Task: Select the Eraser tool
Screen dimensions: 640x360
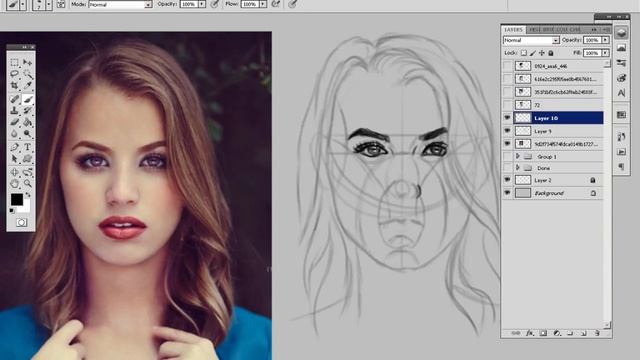Action: (x=15, y=122)
